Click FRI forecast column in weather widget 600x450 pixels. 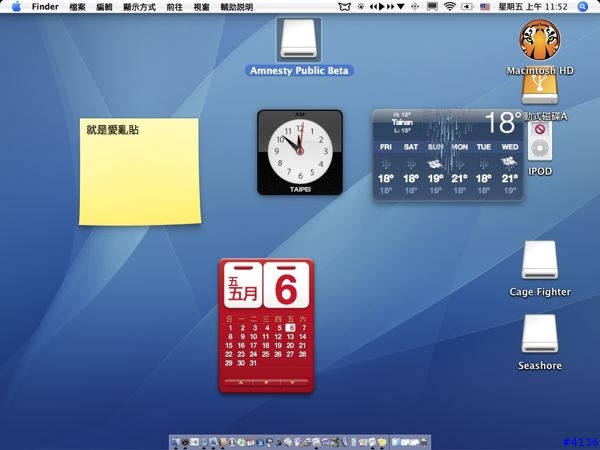[386, 170]
